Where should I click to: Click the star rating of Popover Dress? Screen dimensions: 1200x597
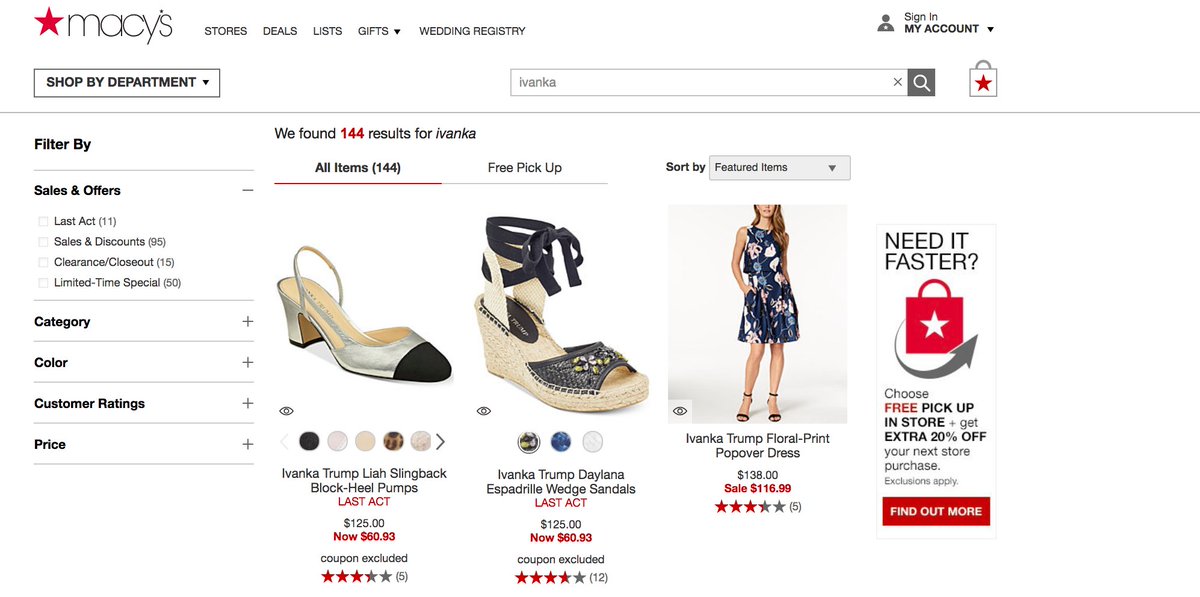pyautogui.click(x=750, y=507)
